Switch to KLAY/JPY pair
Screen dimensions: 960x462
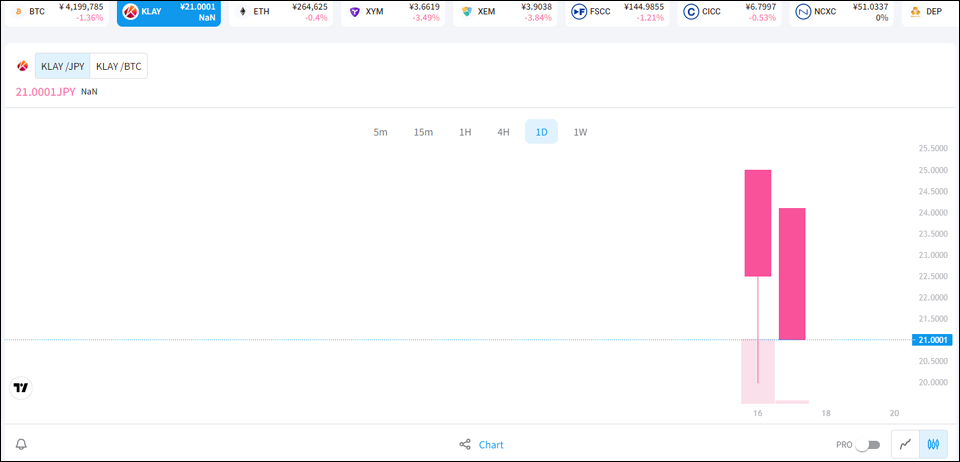click(x=62, y=67)
